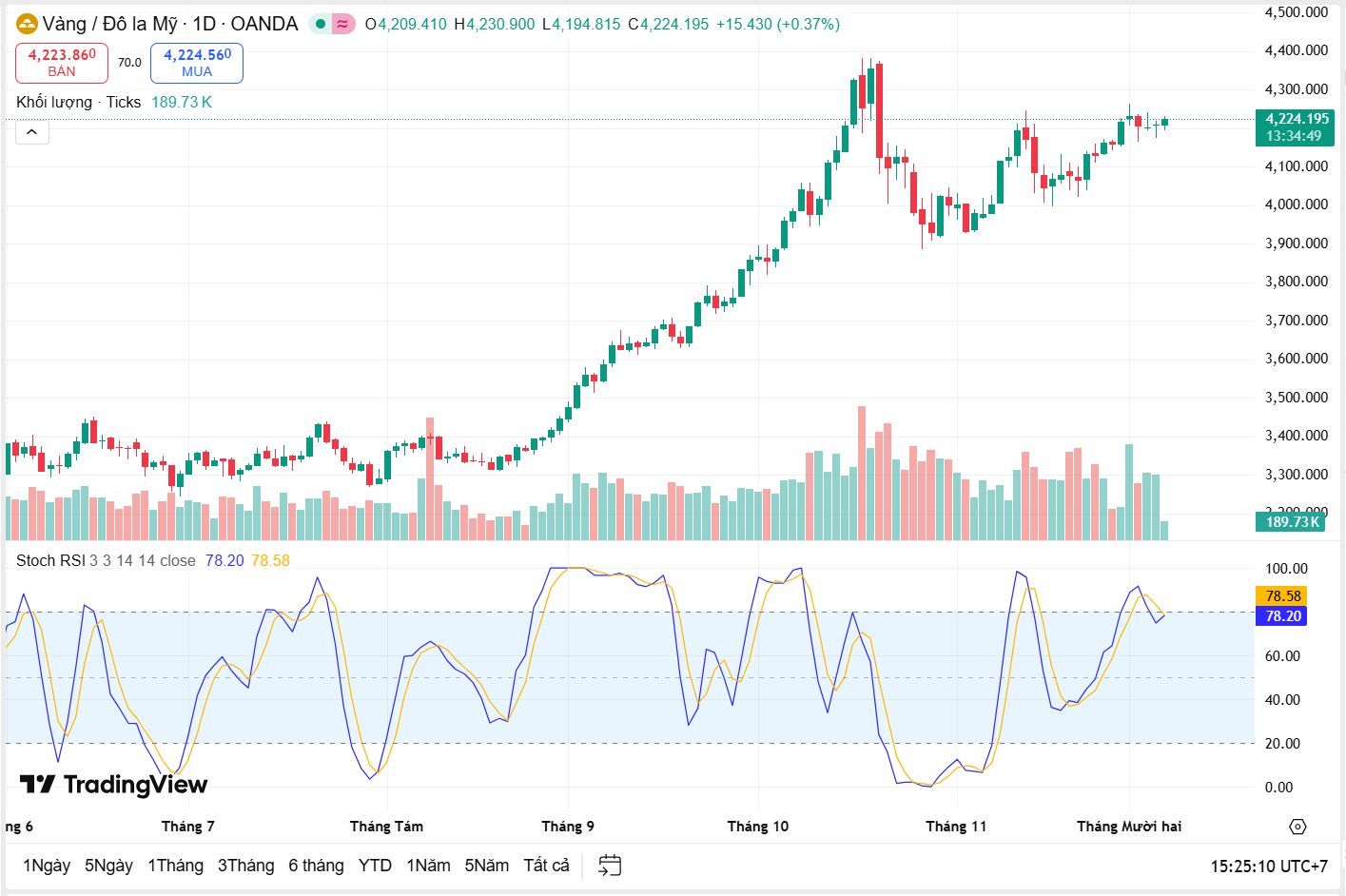This screenshot has width=1346, height=896.
Task: Click the pink approximate data icon
Action: pos(342,24)
